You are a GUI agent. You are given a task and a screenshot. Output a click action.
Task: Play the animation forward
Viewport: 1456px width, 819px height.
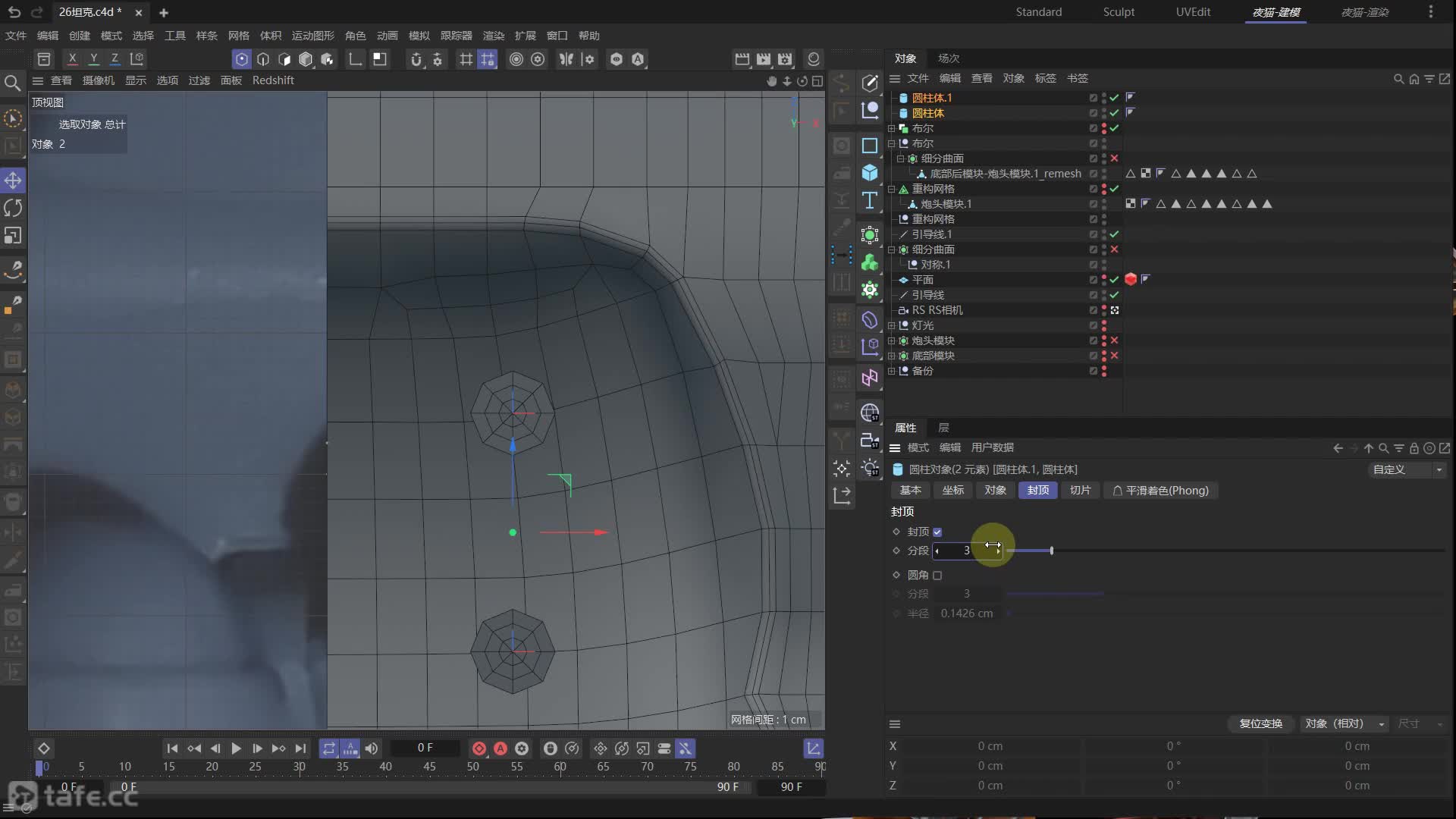coord(236,748)
